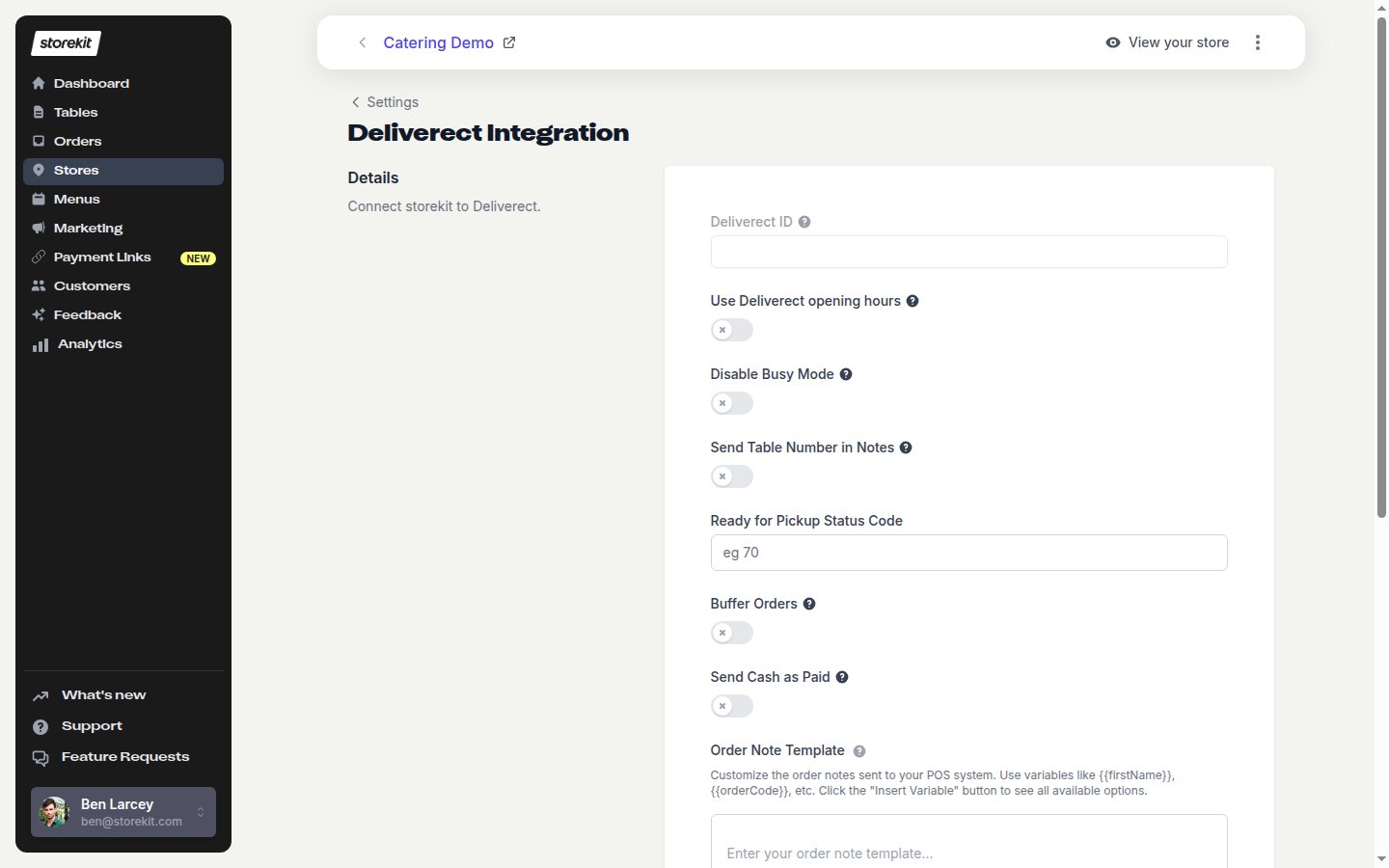Screen dimensions: 1389x868
Task: Click into the order note template text area
Action: pyautogui.click(x=968, y=841)
